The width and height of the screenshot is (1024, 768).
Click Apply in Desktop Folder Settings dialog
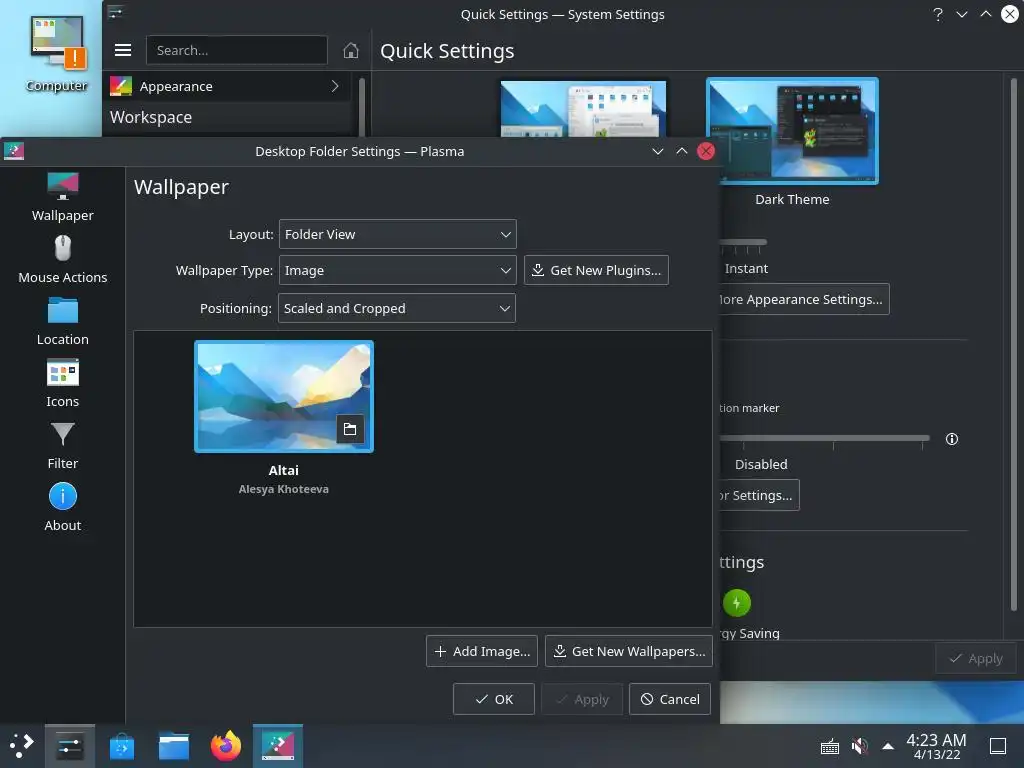(582, 699)
